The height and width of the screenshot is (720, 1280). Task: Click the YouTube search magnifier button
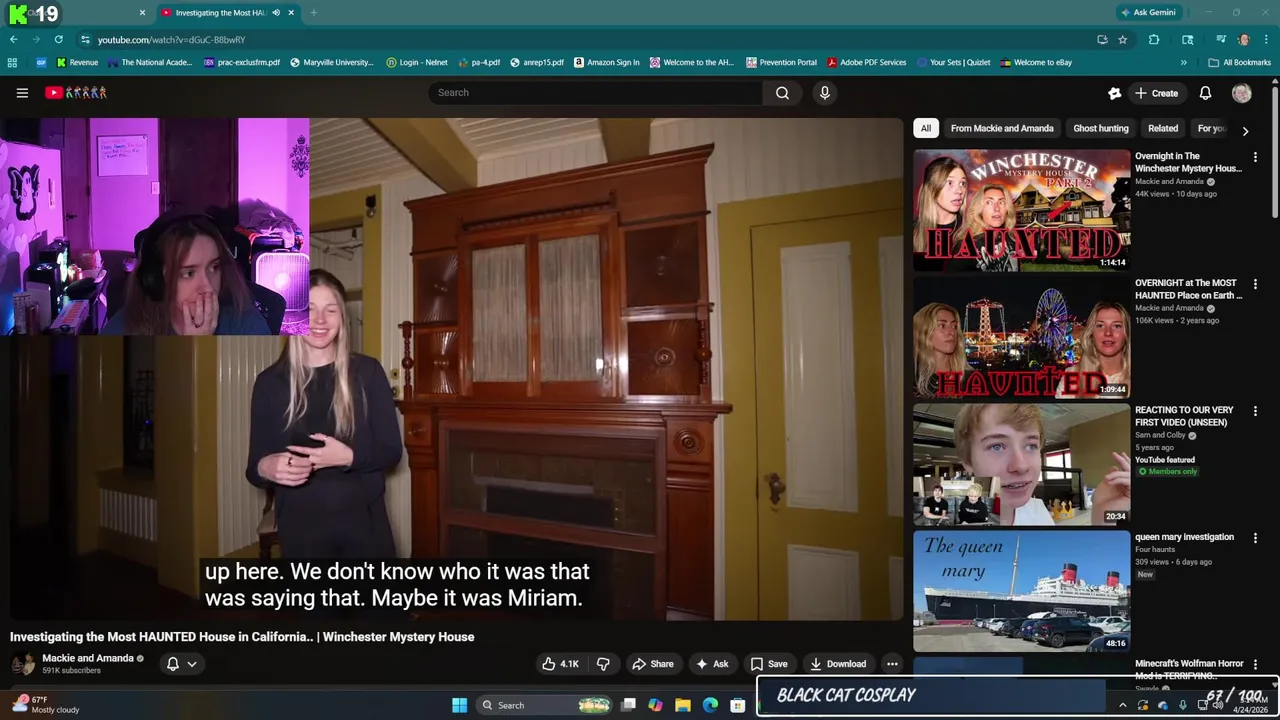(782, 93)
